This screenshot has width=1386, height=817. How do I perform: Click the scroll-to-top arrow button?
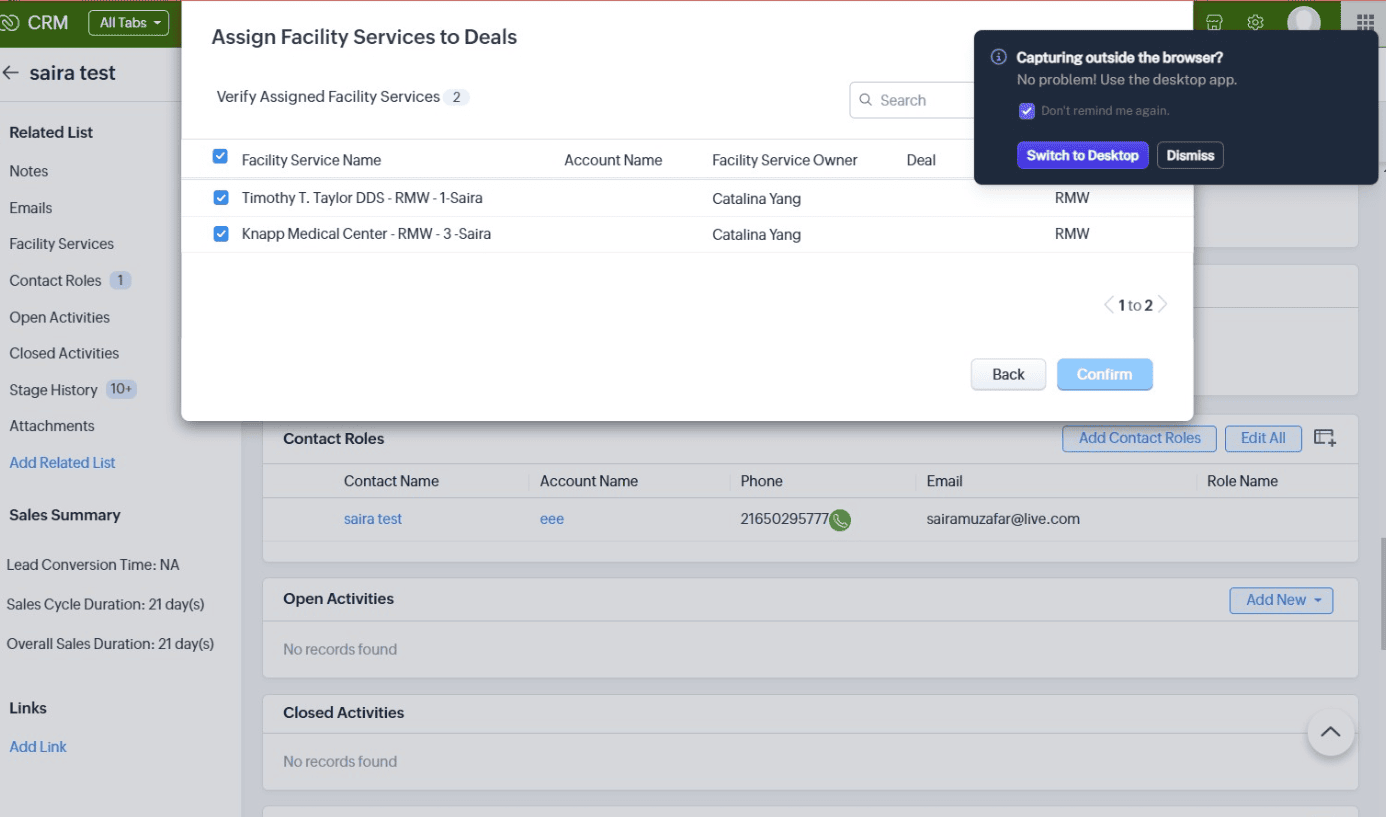click(1330, 733)
